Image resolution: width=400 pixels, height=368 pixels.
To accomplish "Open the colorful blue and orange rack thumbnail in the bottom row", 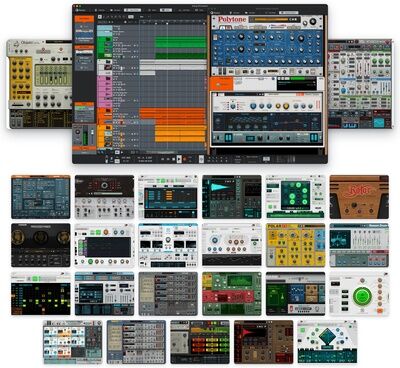I will coord(73,342).
